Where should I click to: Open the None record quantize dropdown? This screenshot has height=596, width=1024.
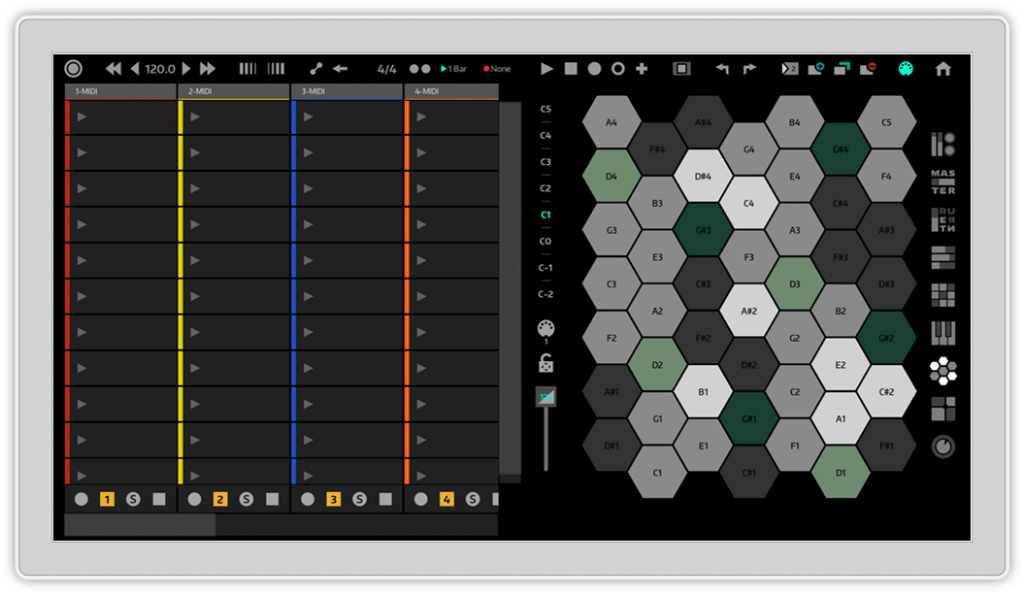(x=497, y=69)
